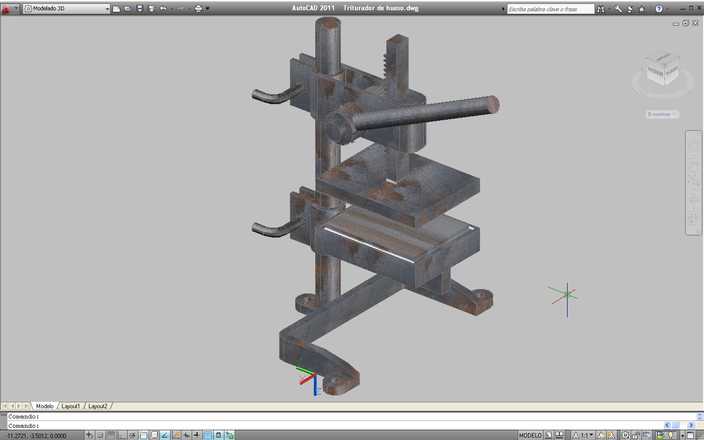Click the Quick View Drawings icon

point(559,436)
